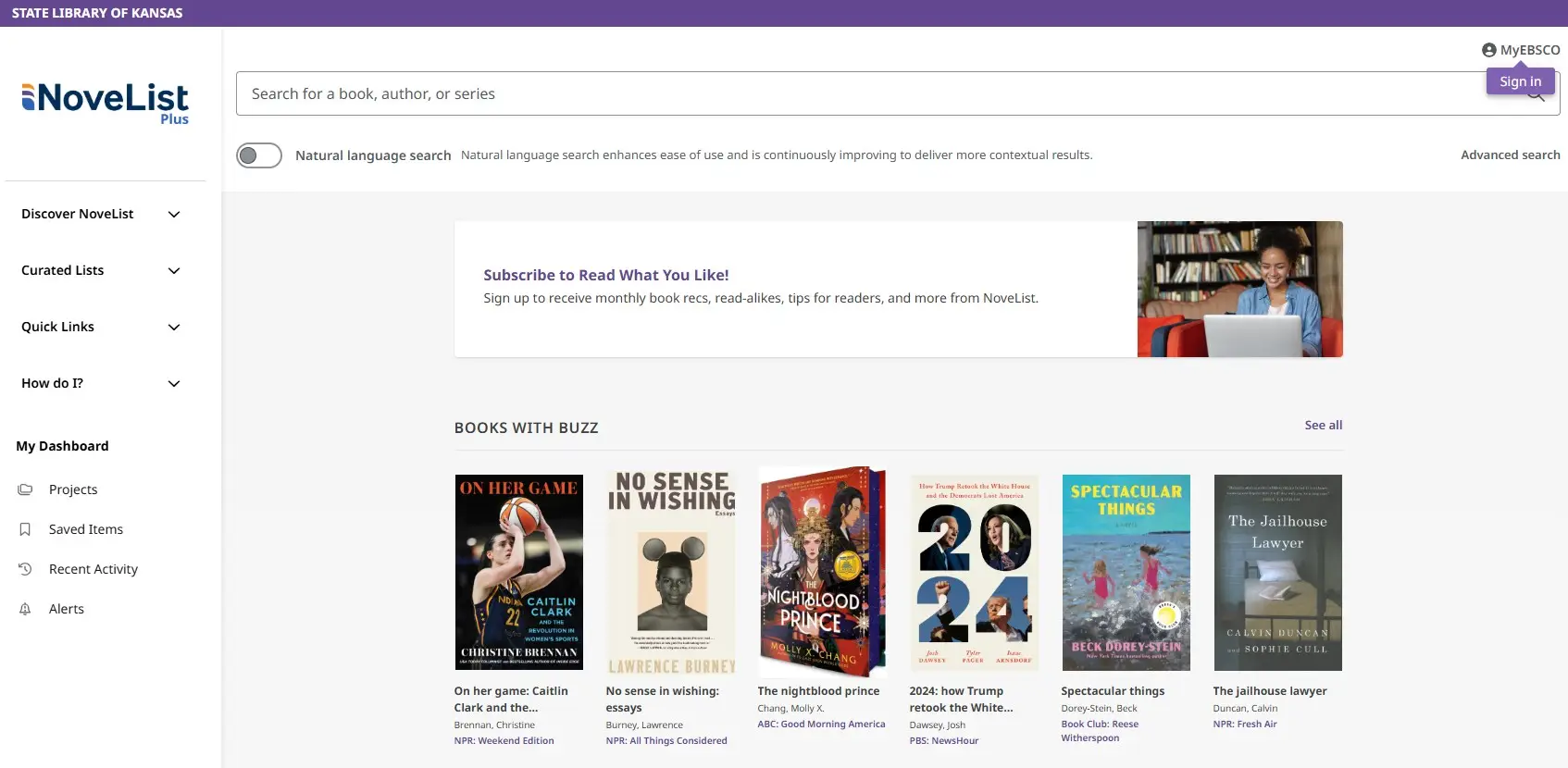Click NPR: Fresh Air source link
Screen dimensions: 1568x768
1245,725
